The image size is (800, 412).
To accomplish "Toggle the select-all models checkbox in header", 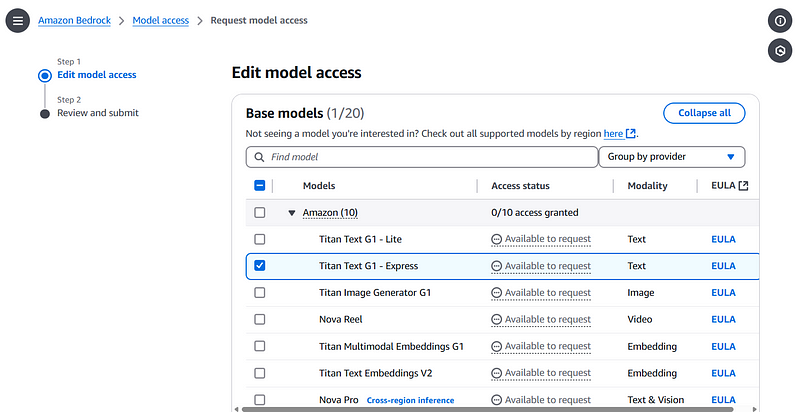I will click(x=260, y=186).
